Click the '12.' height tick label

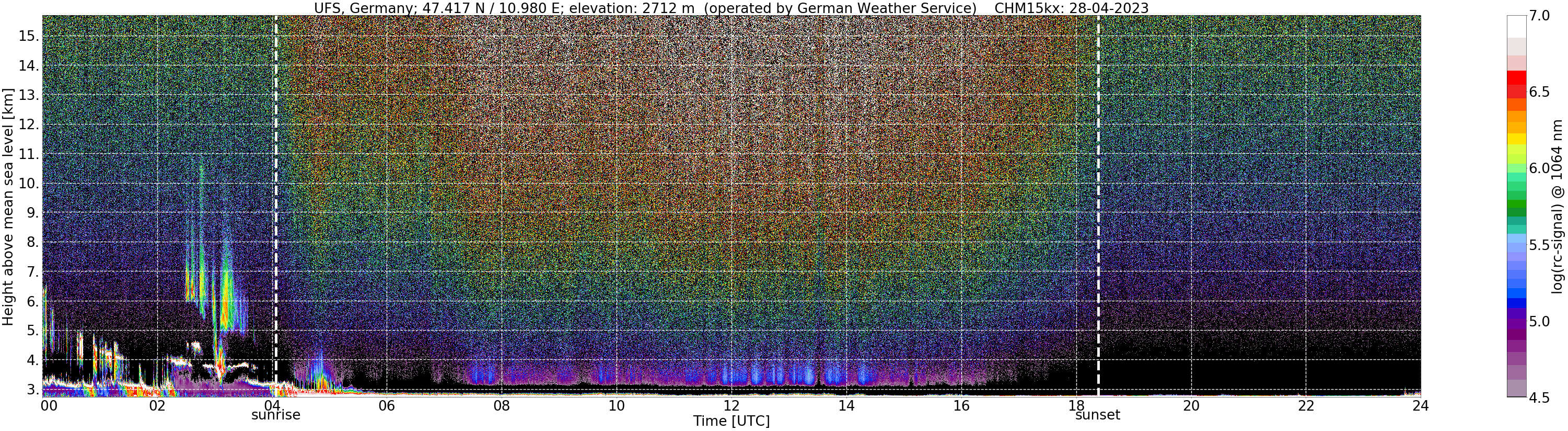tap(29, 124)
